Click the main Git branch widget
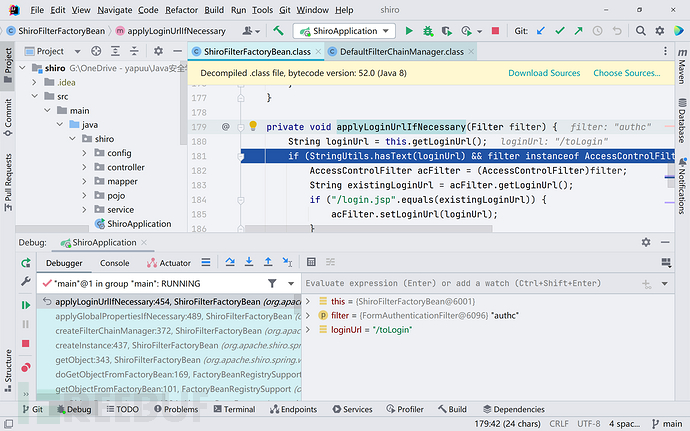This screenshot has height=431, width=690. tap(667, 424)
